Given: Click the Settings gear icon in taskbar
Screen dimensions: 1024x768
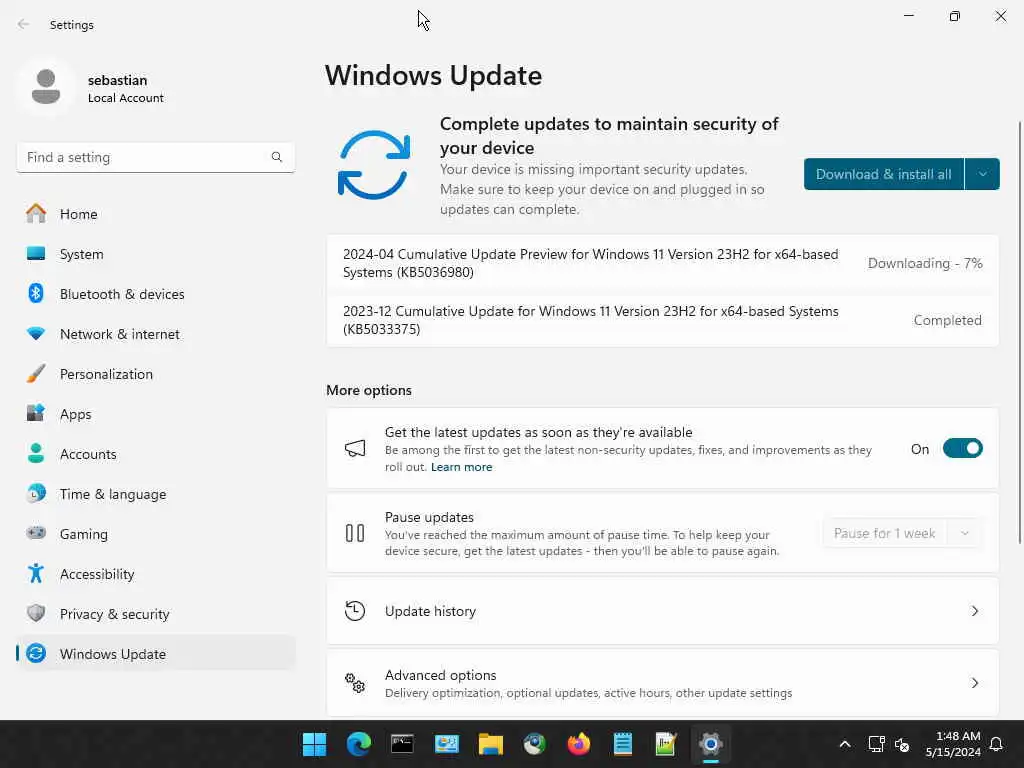Looking at the screenshot, I should 711,744.
